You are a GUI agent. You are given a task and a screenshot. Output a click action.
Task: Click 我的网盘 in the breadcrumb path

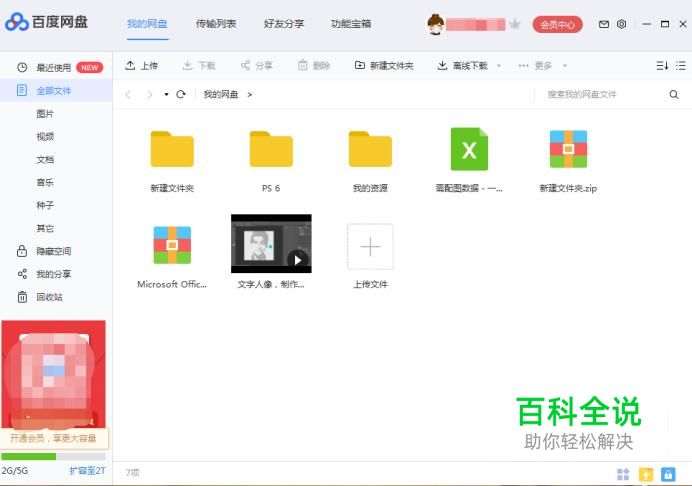(x=221, y=94)
